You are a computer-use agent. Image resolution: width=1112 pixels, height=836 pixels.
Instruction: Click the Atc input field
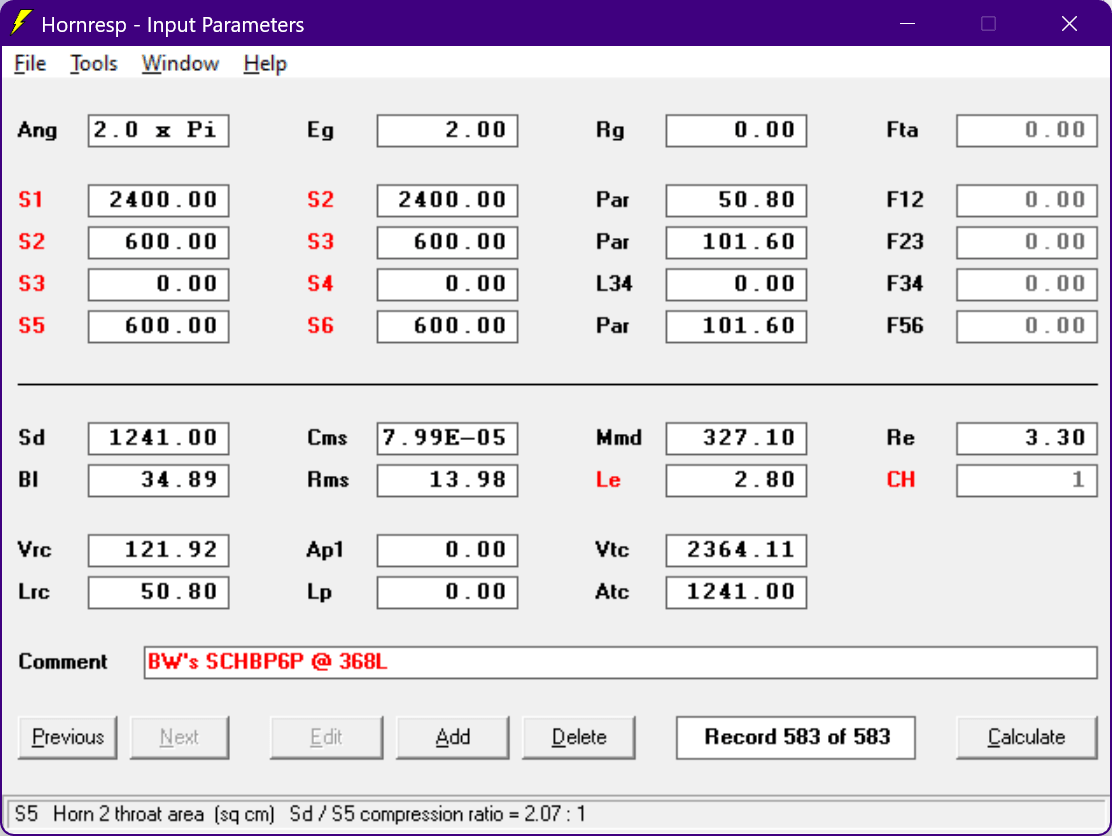pos(736,592)
